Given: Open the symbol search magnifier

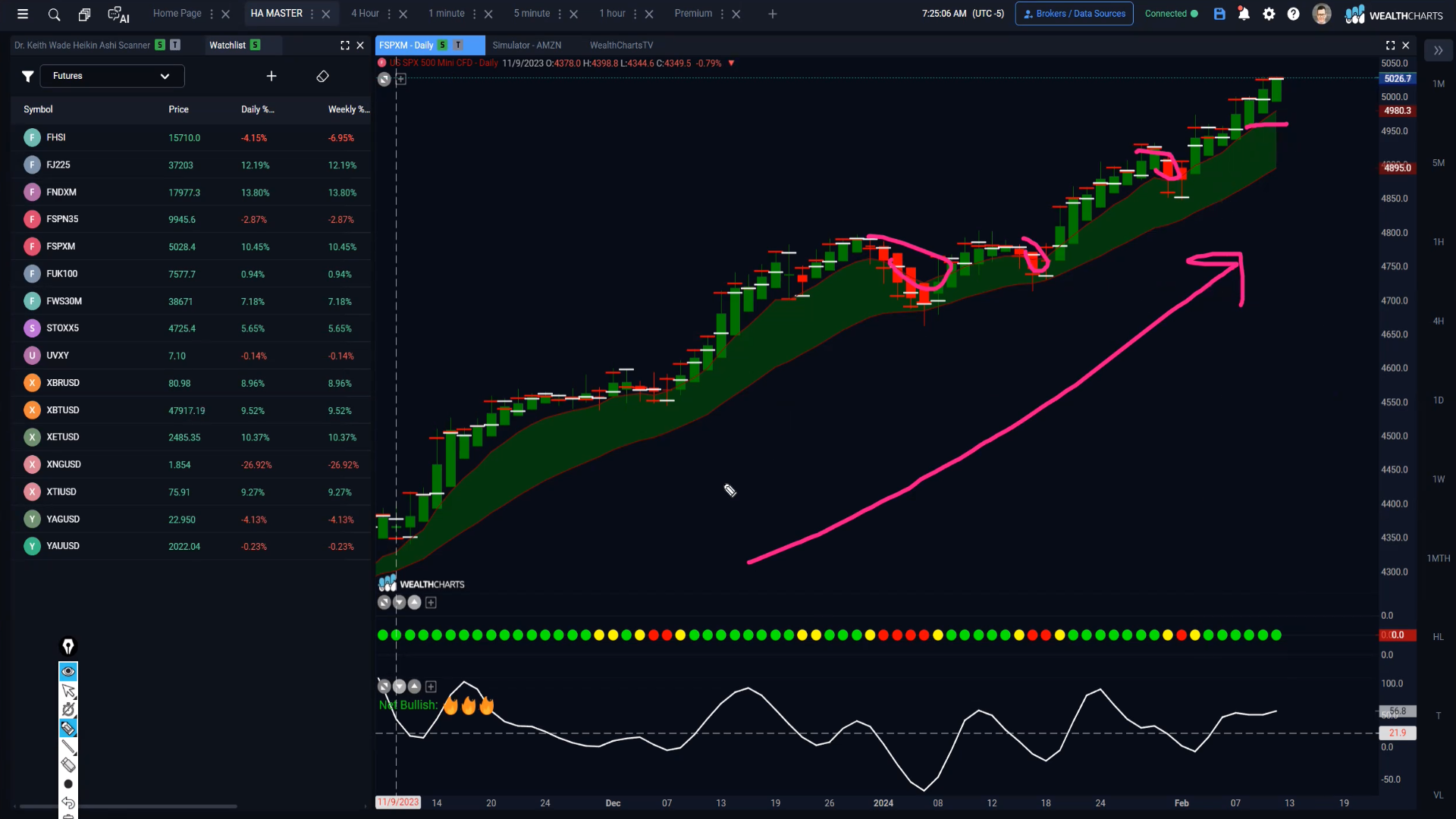Looking at the screenshot, I should (54, 14).
